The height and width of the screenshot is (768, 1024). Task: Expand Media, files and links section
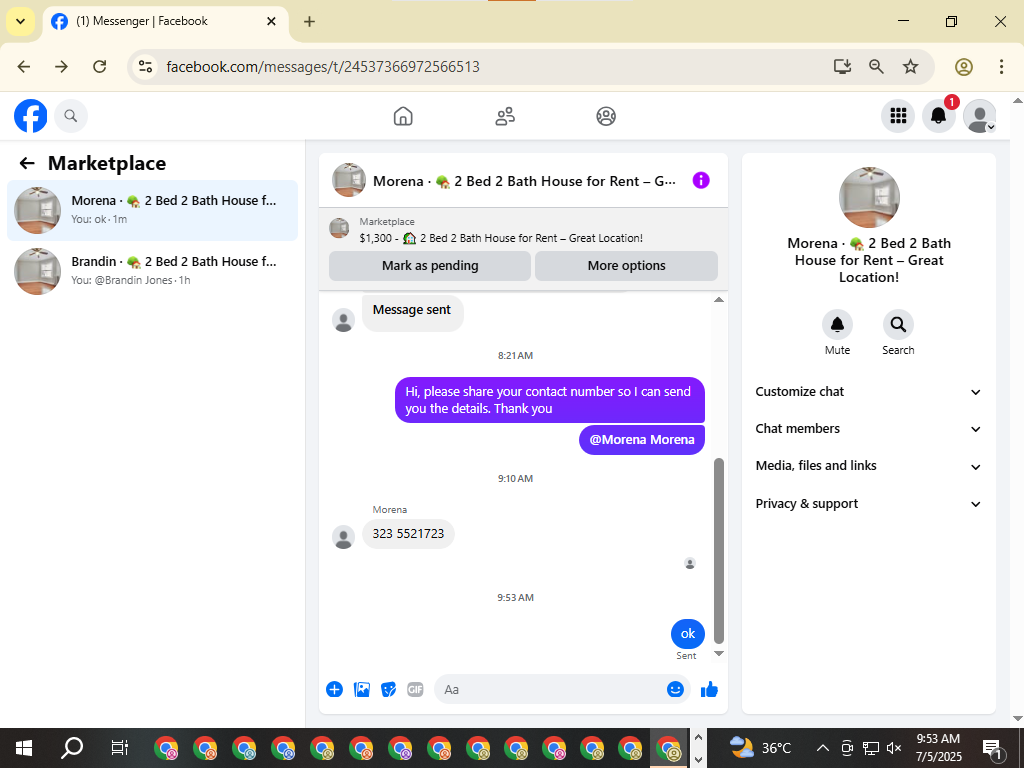[x=869, y=466]
